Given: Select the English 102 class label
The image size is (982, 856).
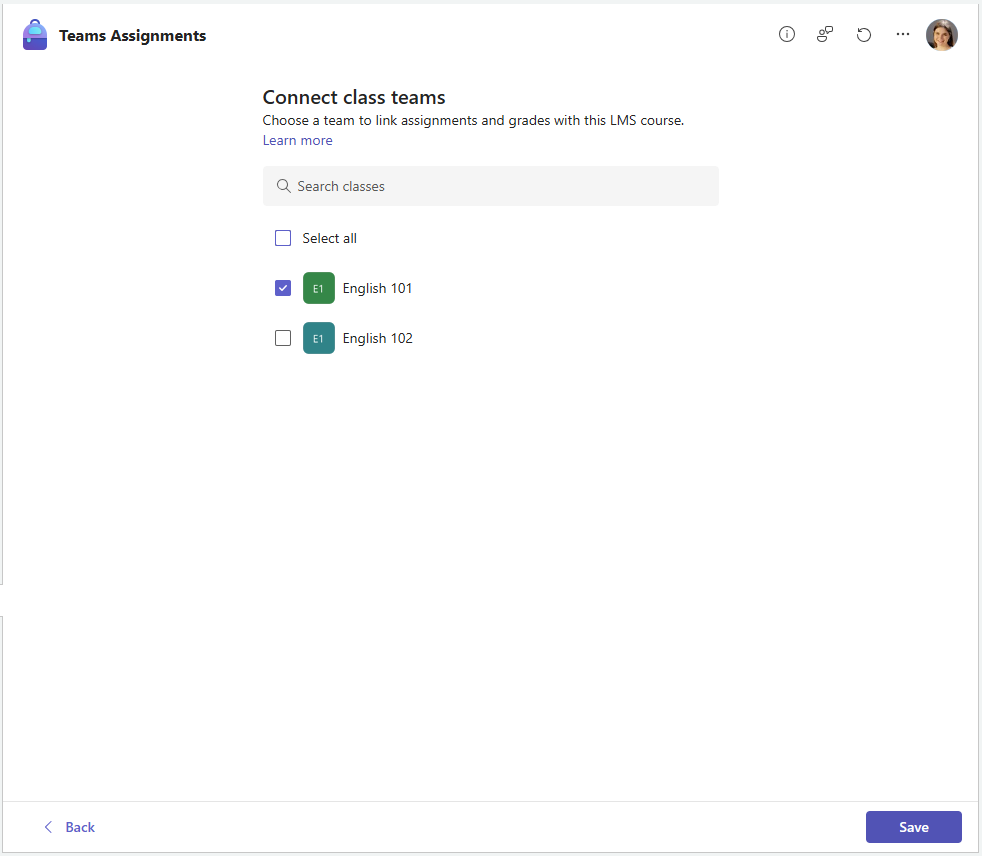Looking at the screenshot, I should (378, 338).
